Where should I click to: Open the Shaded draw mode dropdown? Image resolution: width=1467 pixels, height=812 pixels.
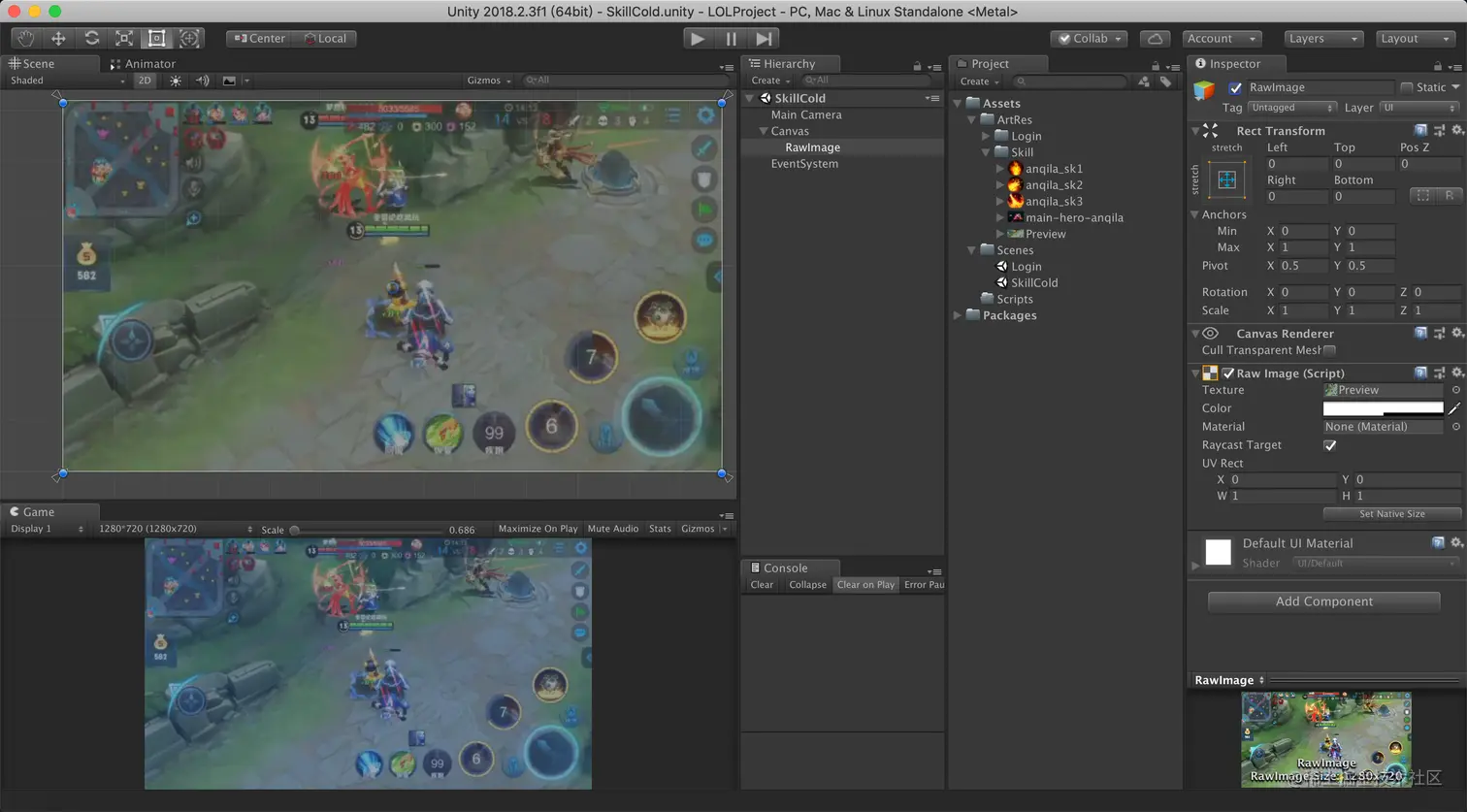[66, 81]
